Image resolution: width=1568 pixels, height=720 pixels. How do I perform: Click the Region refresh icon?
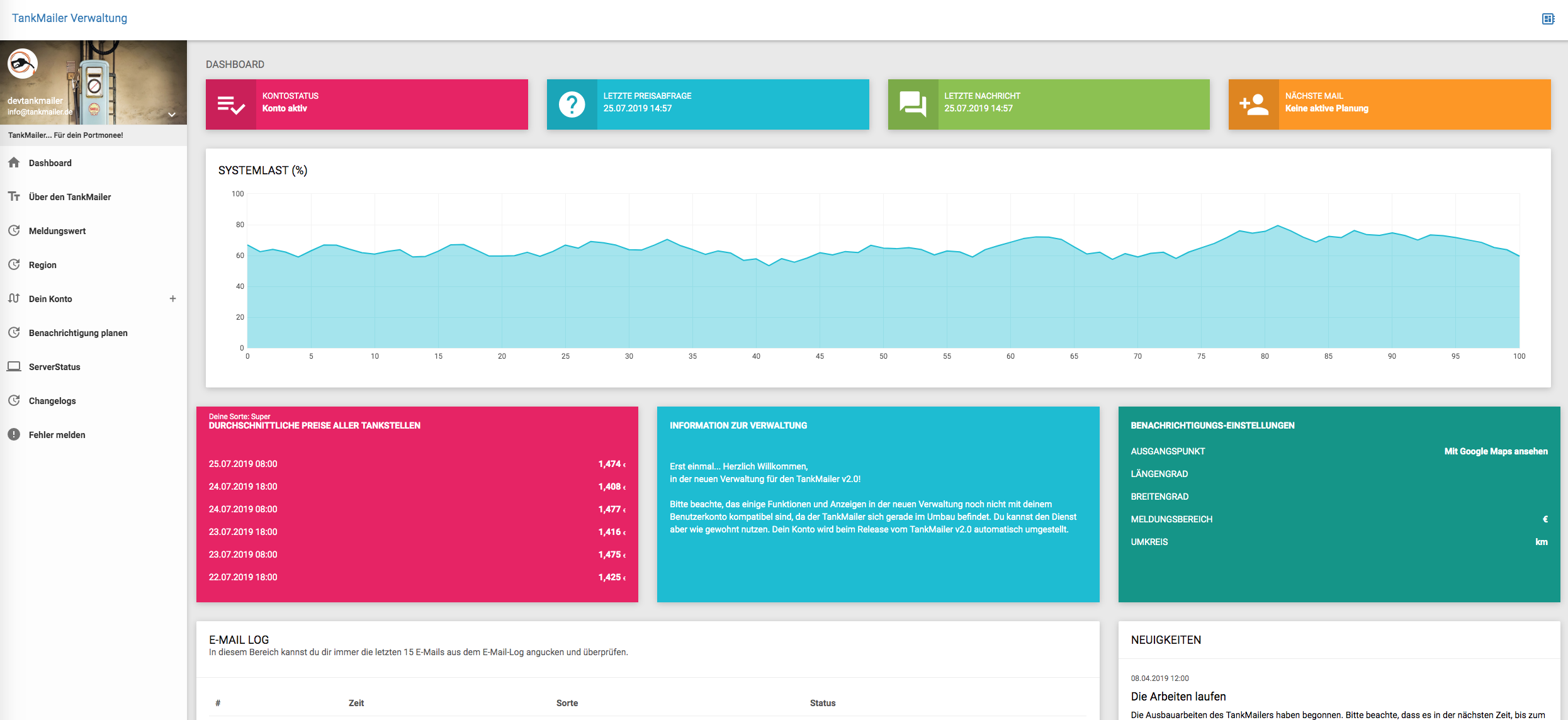pos(14,264)
